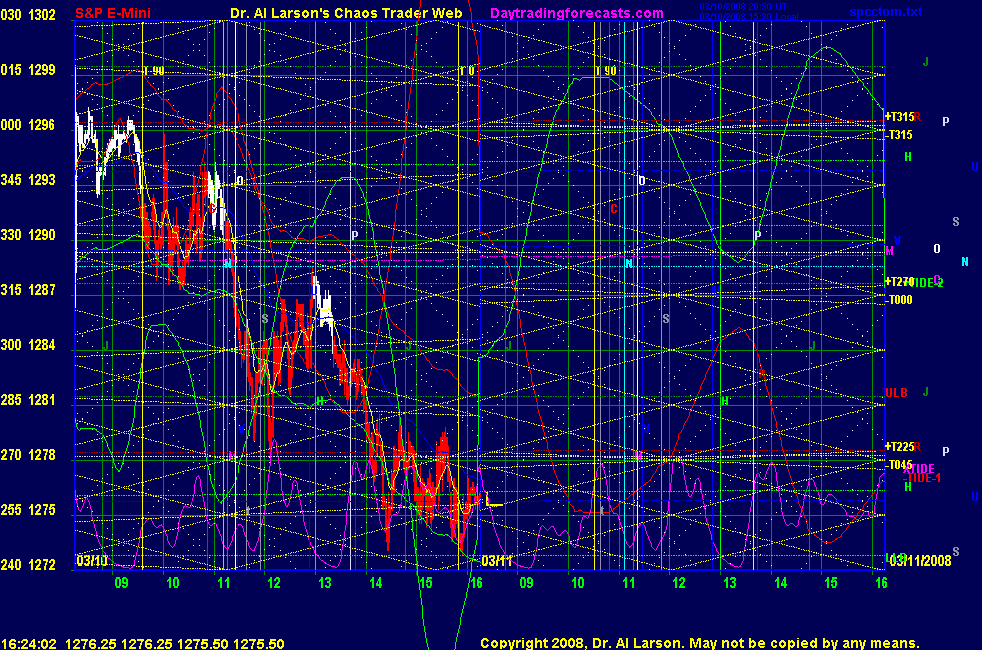Select the "330 1290" price axis label
Viewport: 982px width, 650px height.
(28, 235)
